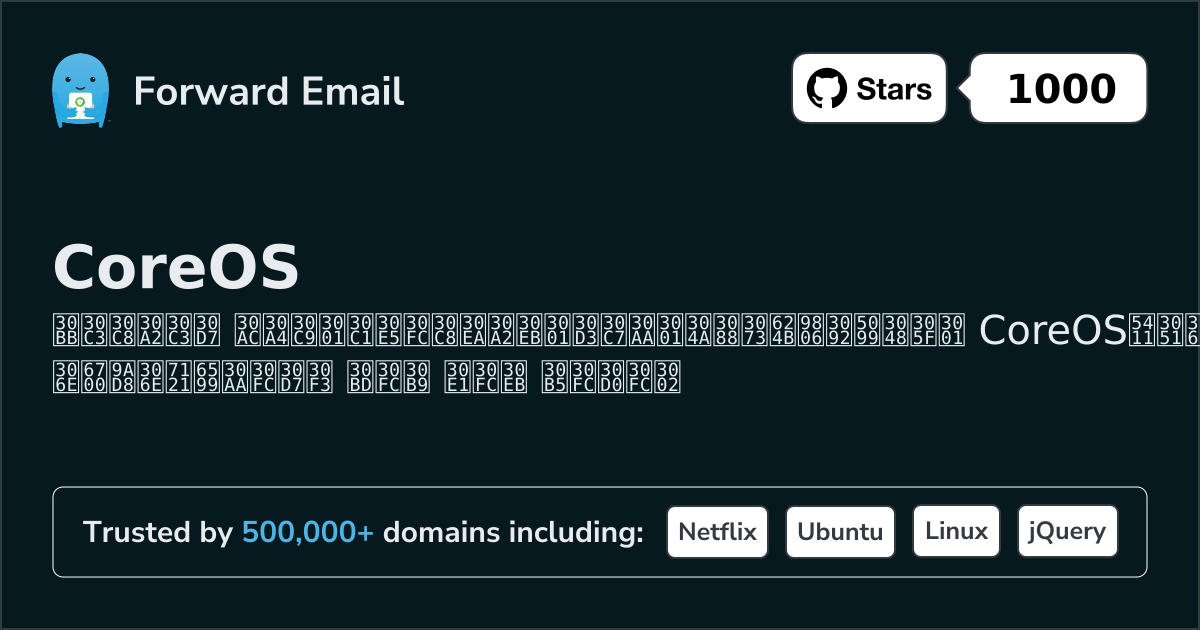Image resolution: width=1200 pixels, height=630 pixels.
Task: Click empty space right of the jQuery badge
Action: (x=1132, y=532)
